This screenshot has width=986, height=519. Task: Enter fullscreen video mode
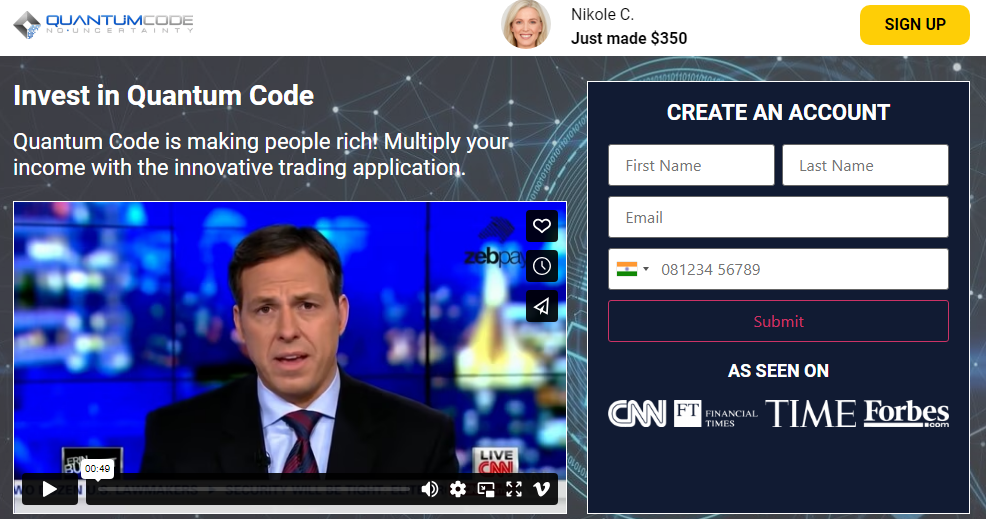[514, 489]
